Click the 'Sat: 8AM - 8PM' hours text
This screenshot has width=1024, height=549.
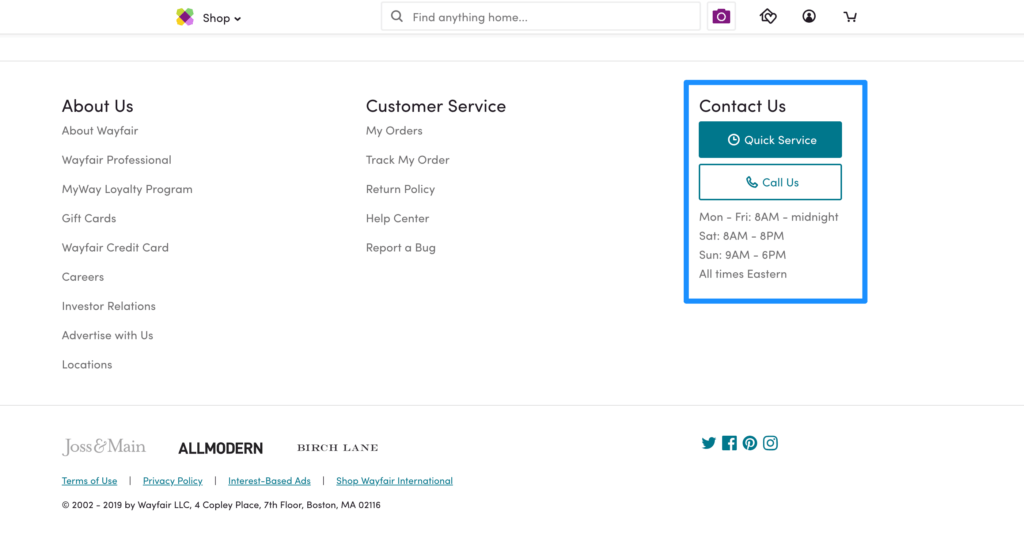pyautogui.click(x=741, y=236)
